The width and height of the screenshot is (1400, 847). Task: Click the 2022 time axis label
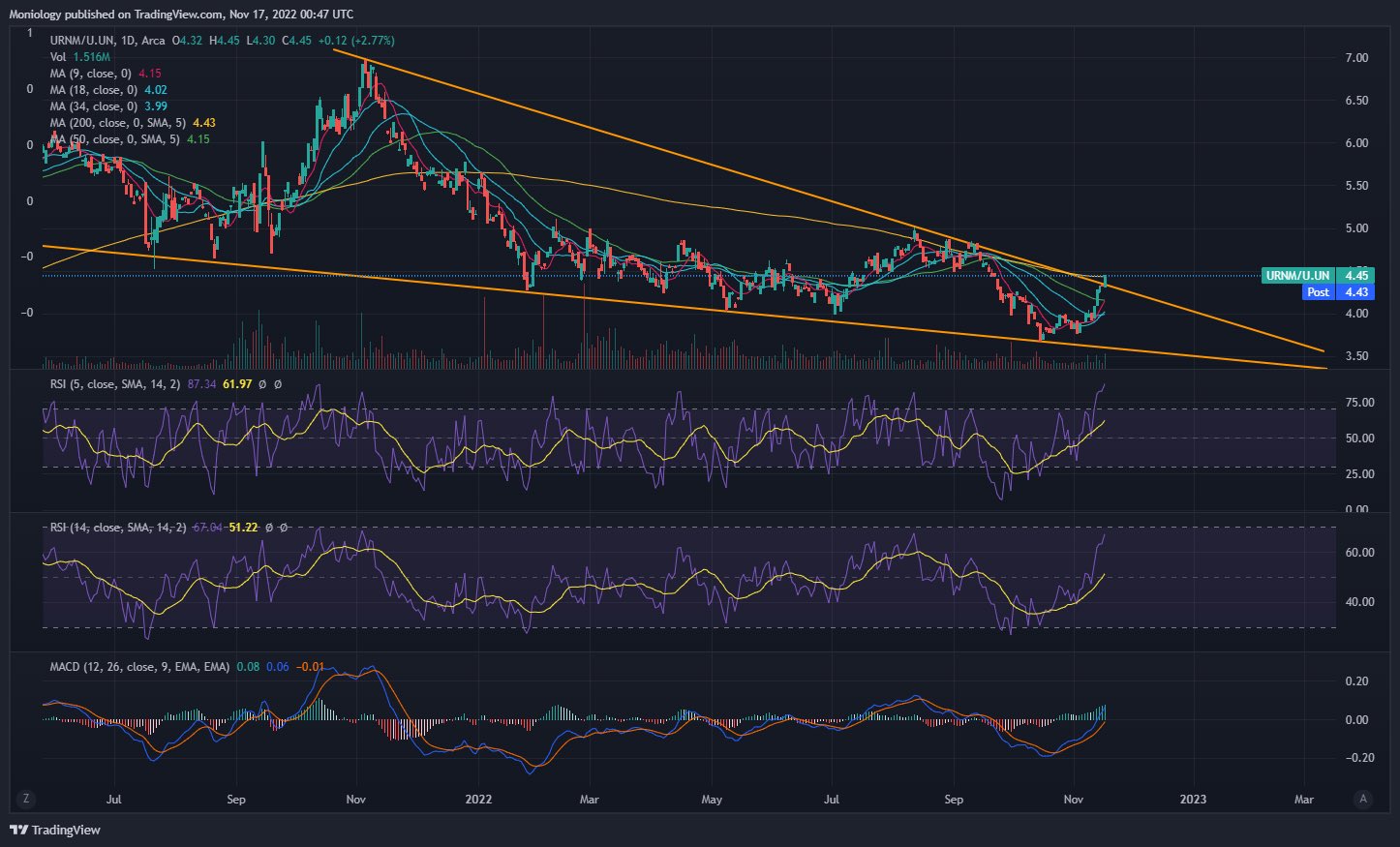point(478,800)
